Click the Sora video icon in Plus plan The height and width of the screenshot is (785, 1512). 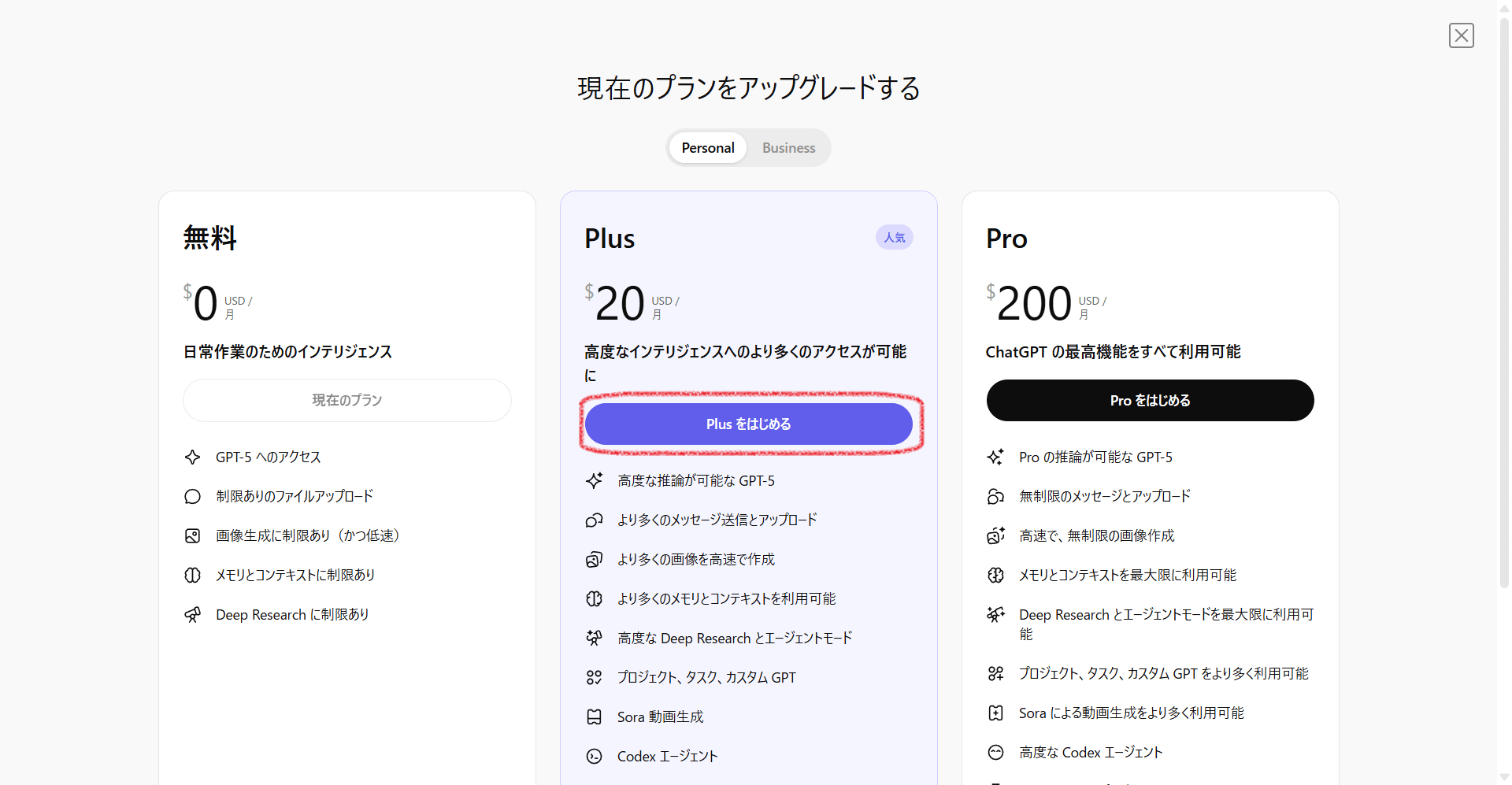[x=595, y=717]
